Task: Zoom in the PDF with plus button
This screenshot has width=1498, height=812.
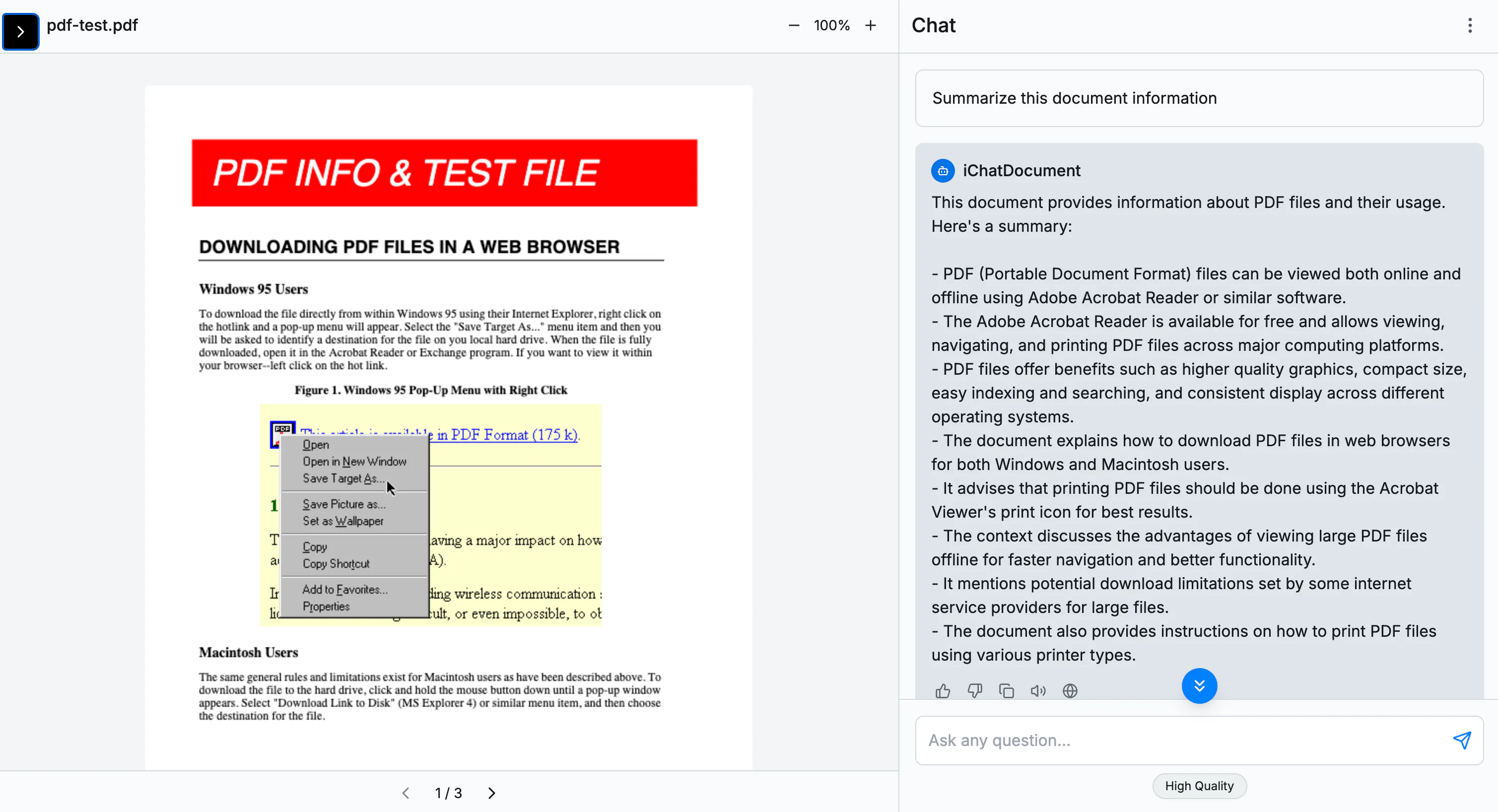Action: coord(871,26)
